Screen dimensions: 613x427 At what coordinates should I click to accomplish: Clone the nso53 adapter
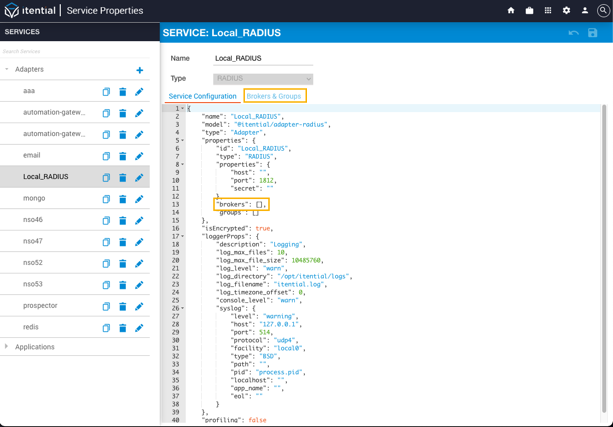[x=106, y=285]
